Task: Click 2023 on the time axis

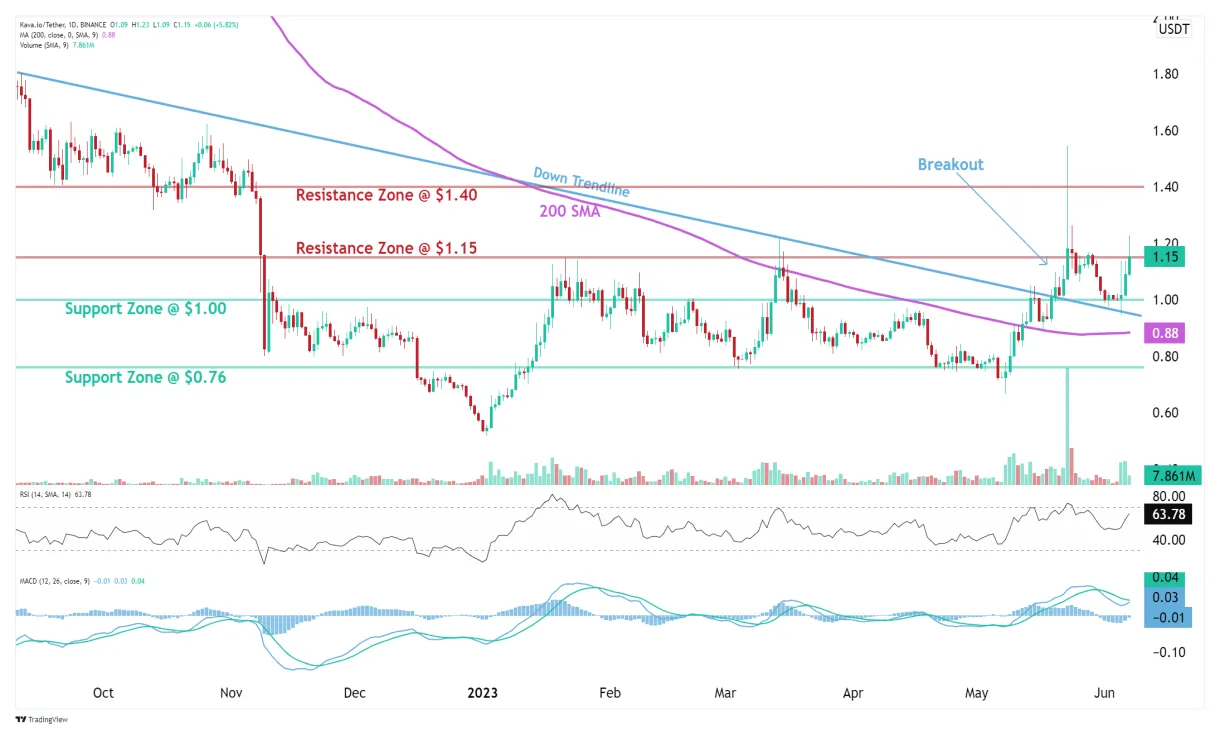Action: [x=483, y=692]
